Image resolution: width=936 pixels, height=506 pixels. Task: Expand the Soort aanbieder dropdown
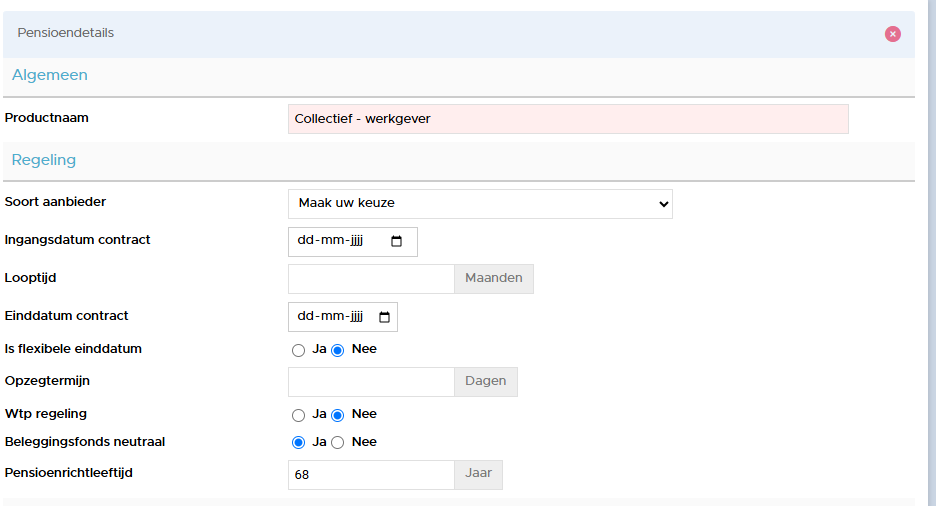click(480, 204)
